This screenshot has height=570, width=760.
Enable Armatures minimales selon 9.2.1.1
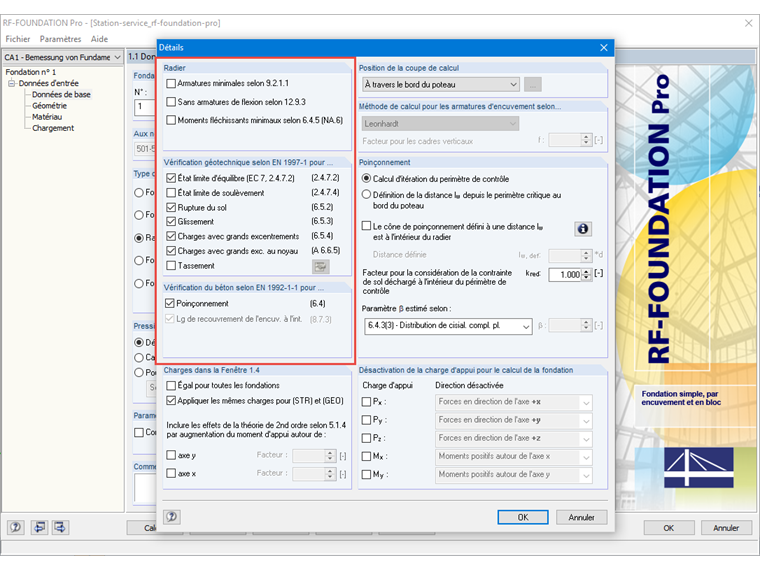click(x=171, y=83)
